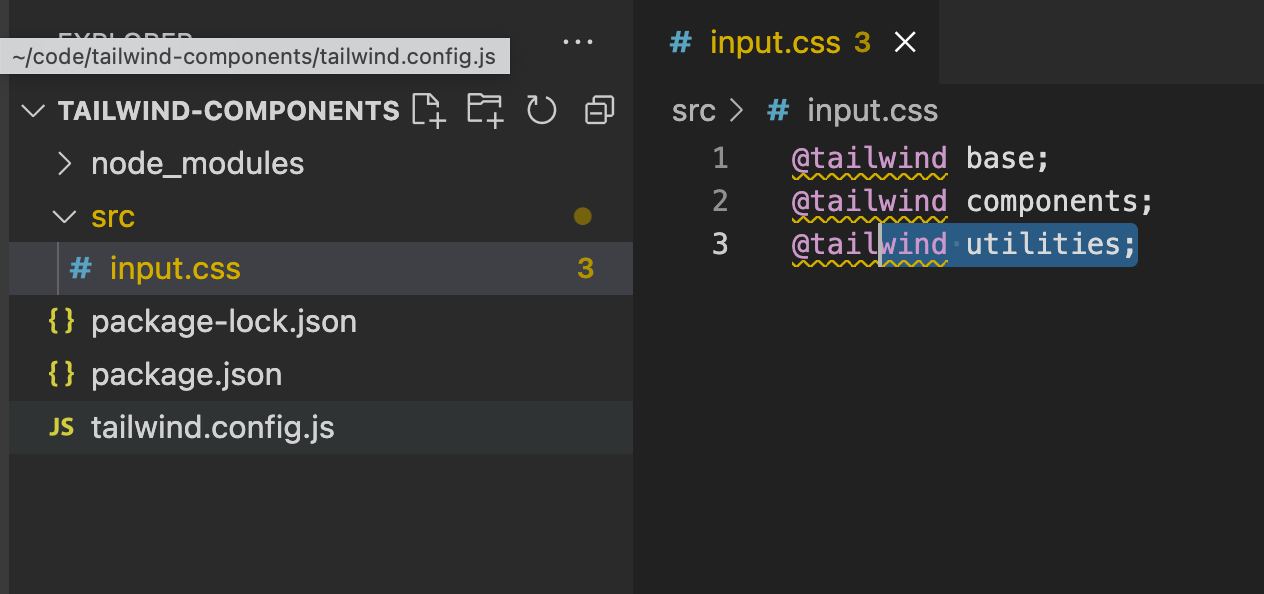Click the unsaved changes dot on src folder

(582, 216)
